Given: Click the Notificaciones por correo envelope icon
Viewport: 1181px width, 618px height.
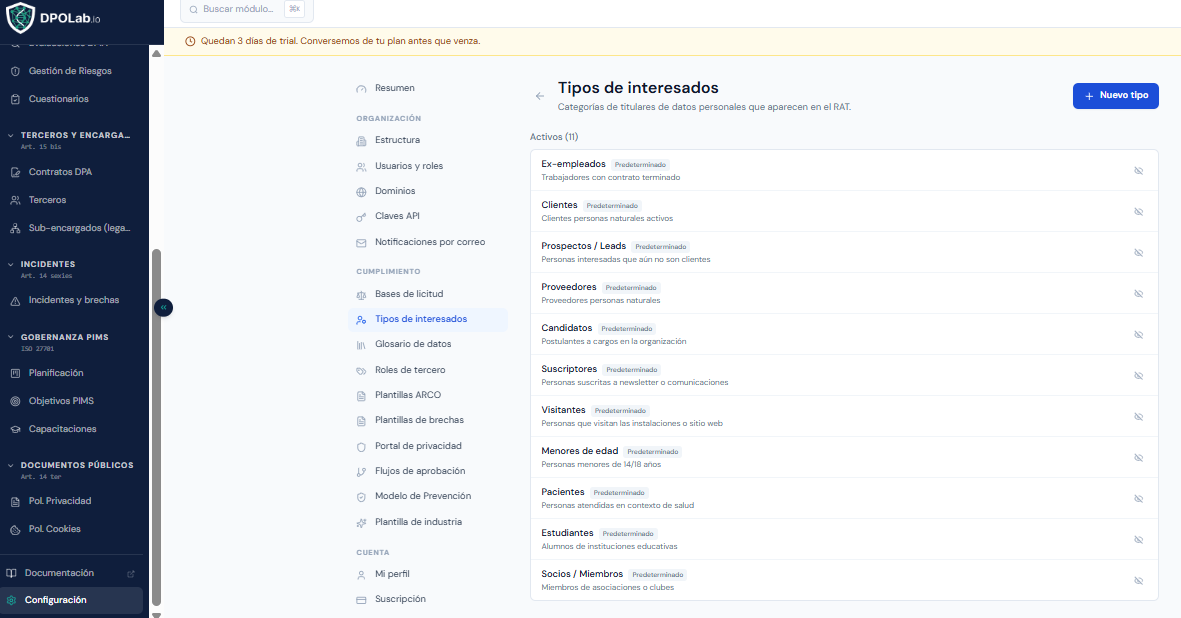Looking at the screenshot, I should [361, 243].
